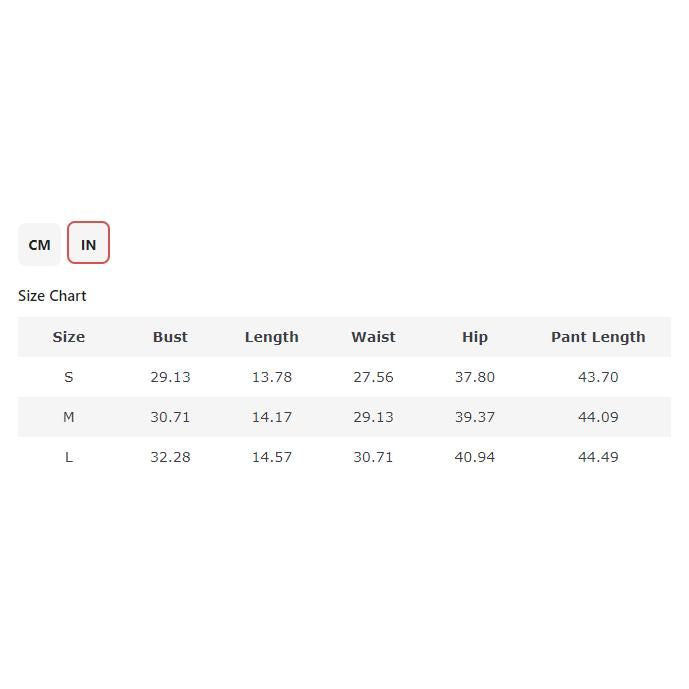Click the 43.70 pant length value
This screenshot has height=689, width=689.
[x=598, y=377]
